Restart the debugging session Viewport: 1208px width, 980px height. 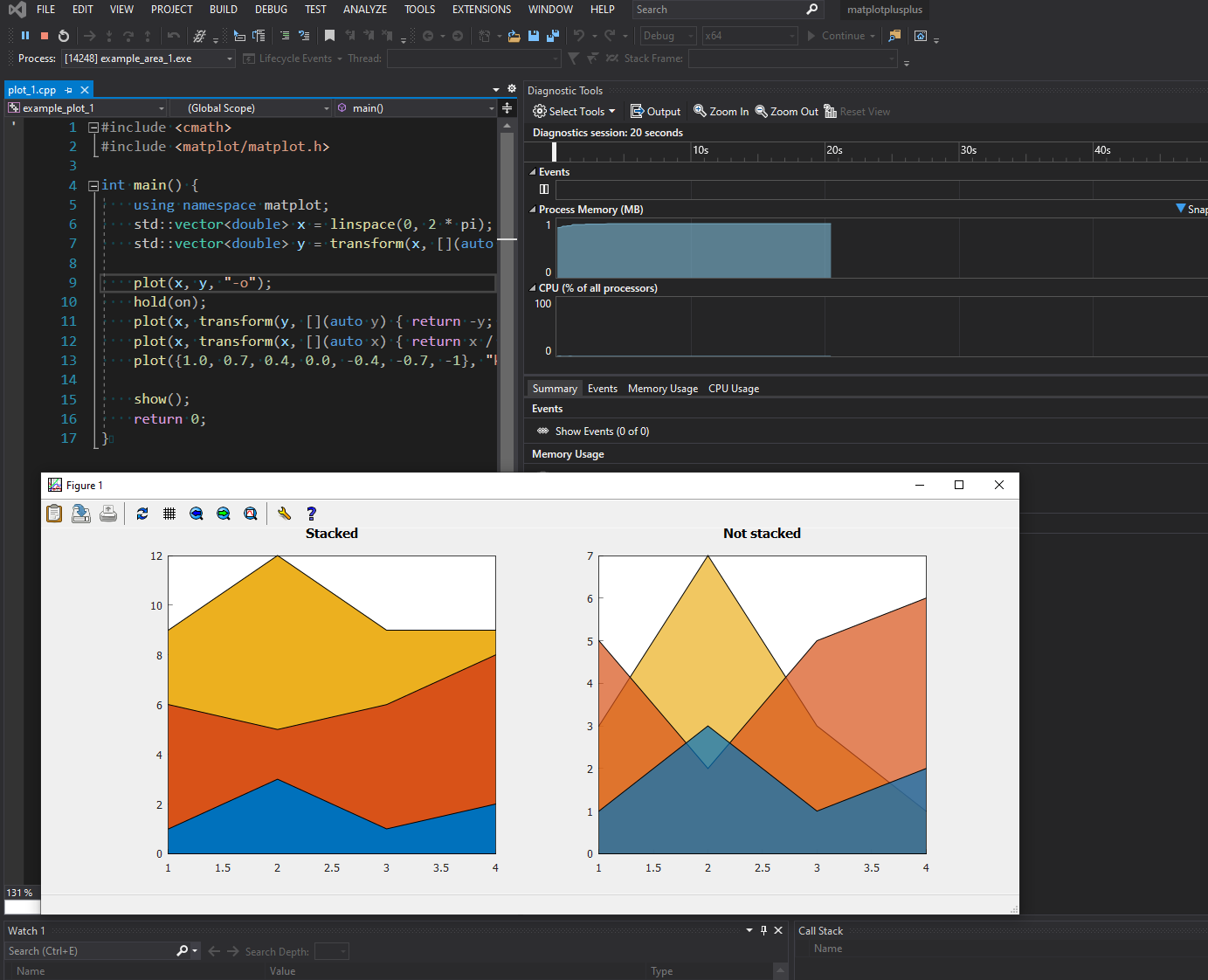tap(62, 35)
